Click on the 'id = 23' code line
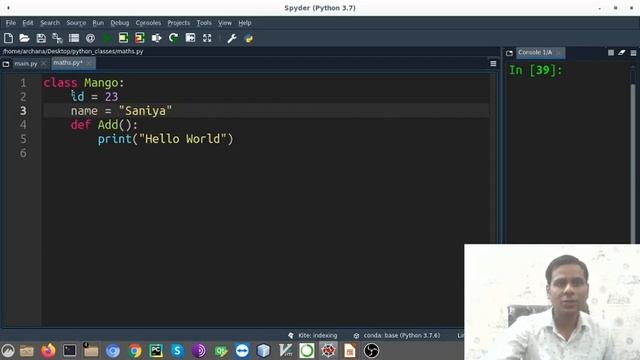This screenshot has height=360, width=640. 94,97
